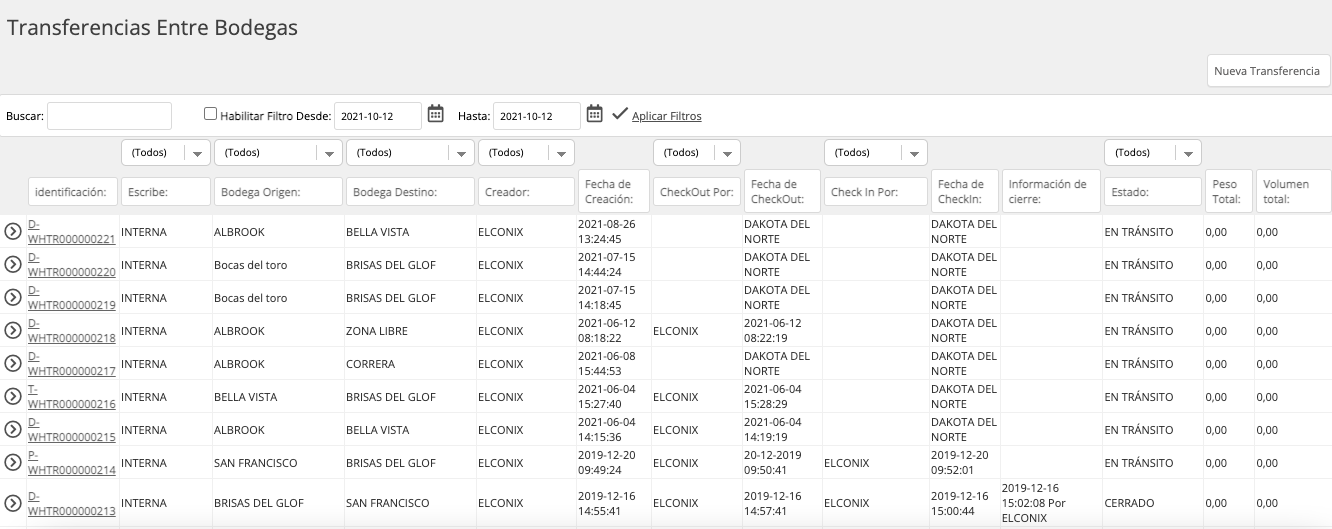Click the CheckOut Por filter field

pos(697,191)
